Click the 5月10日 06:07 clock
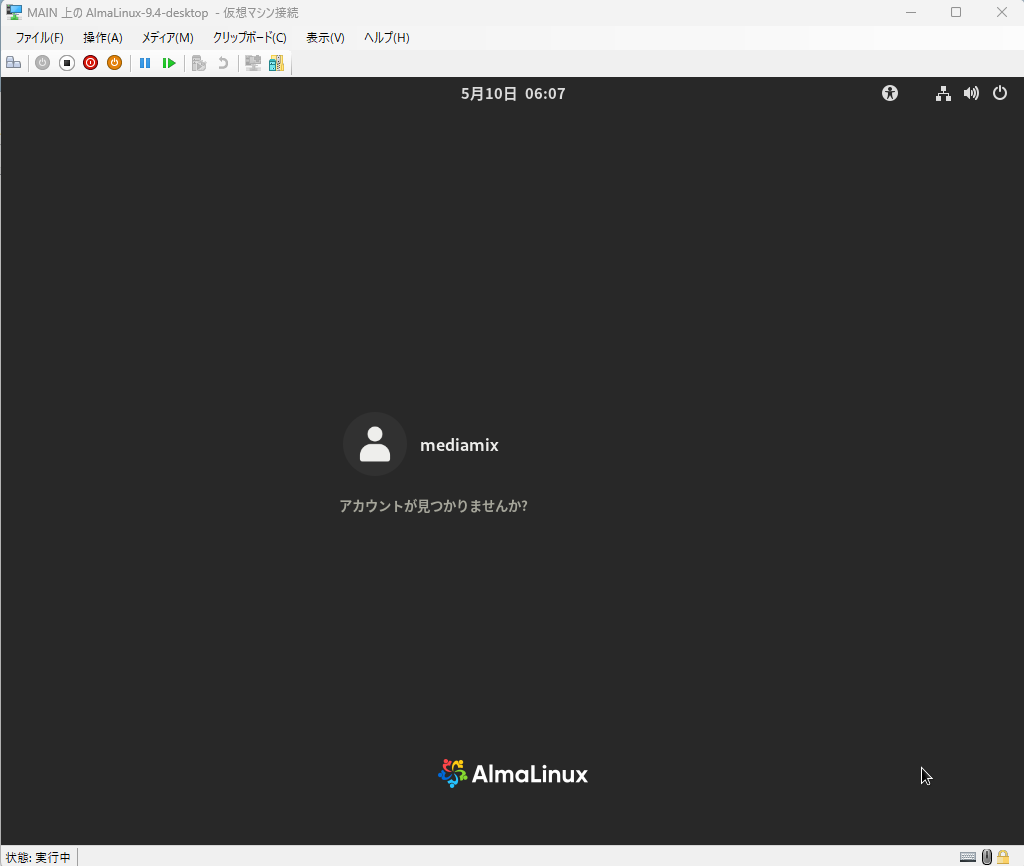The width and height of the screenshot is (1024, 866). 513,93
